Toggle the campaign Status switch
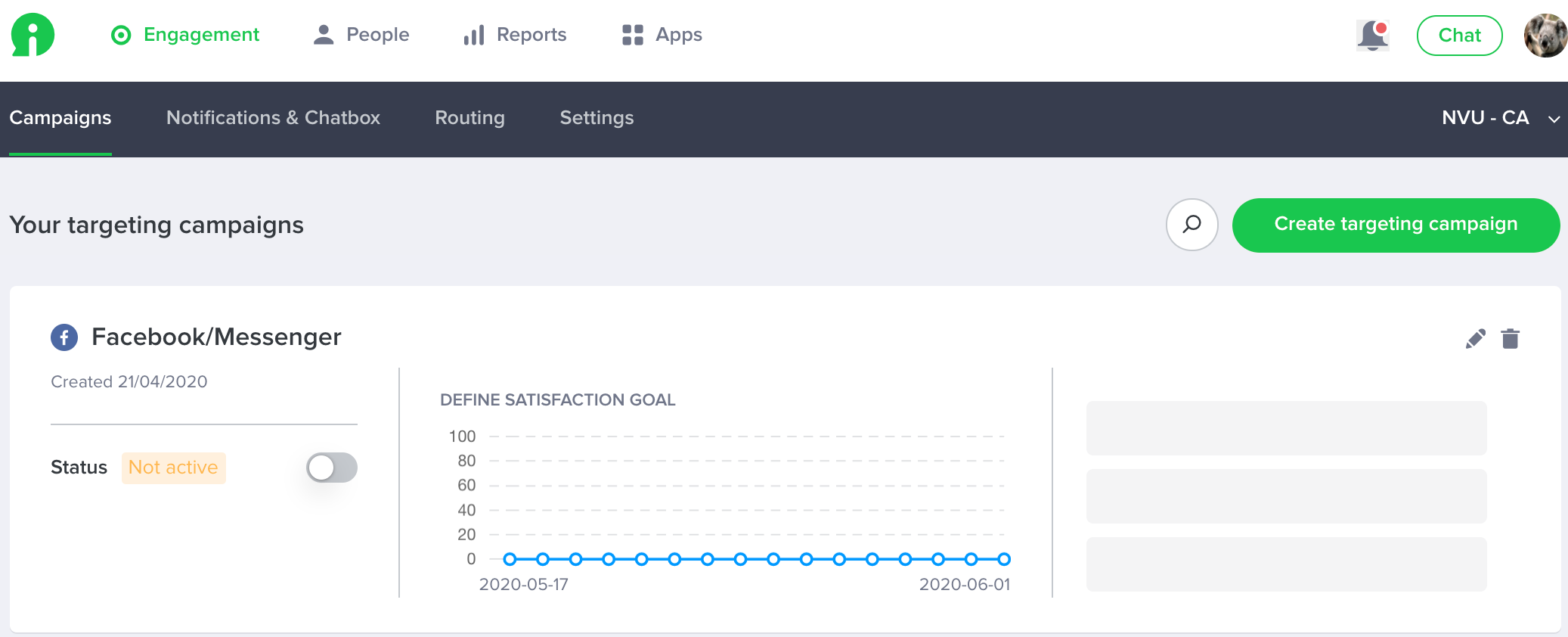Screen dimensions: 1568x637 (x=331, y=468)
